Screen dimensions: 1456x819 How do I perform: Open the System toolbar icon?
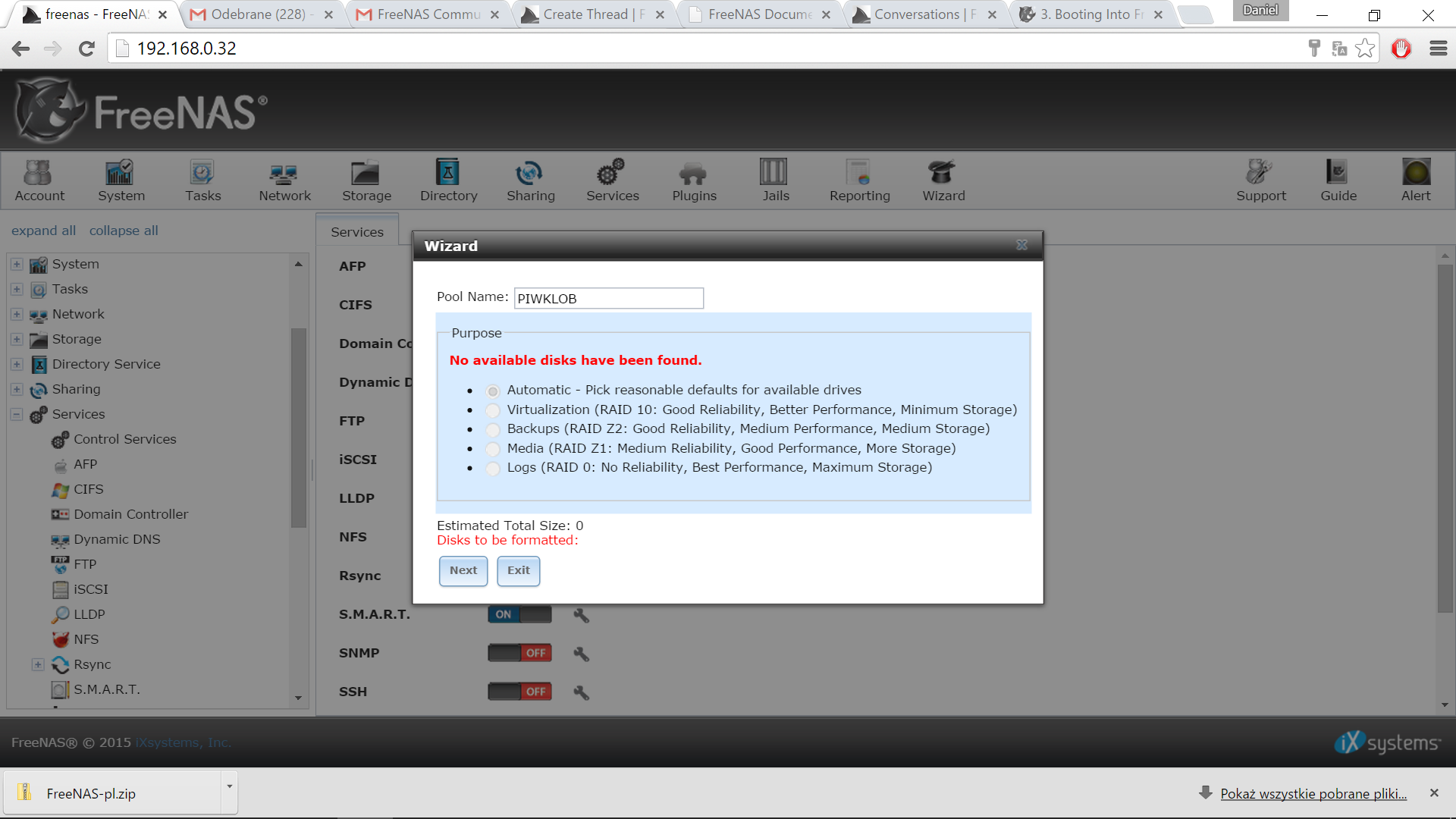[121, 180]
